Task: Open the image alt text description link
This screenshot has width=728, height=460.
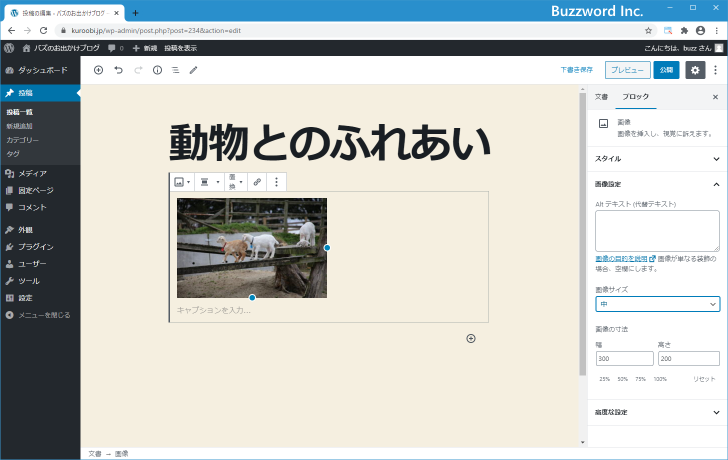Action: click(x=625, y=259)
